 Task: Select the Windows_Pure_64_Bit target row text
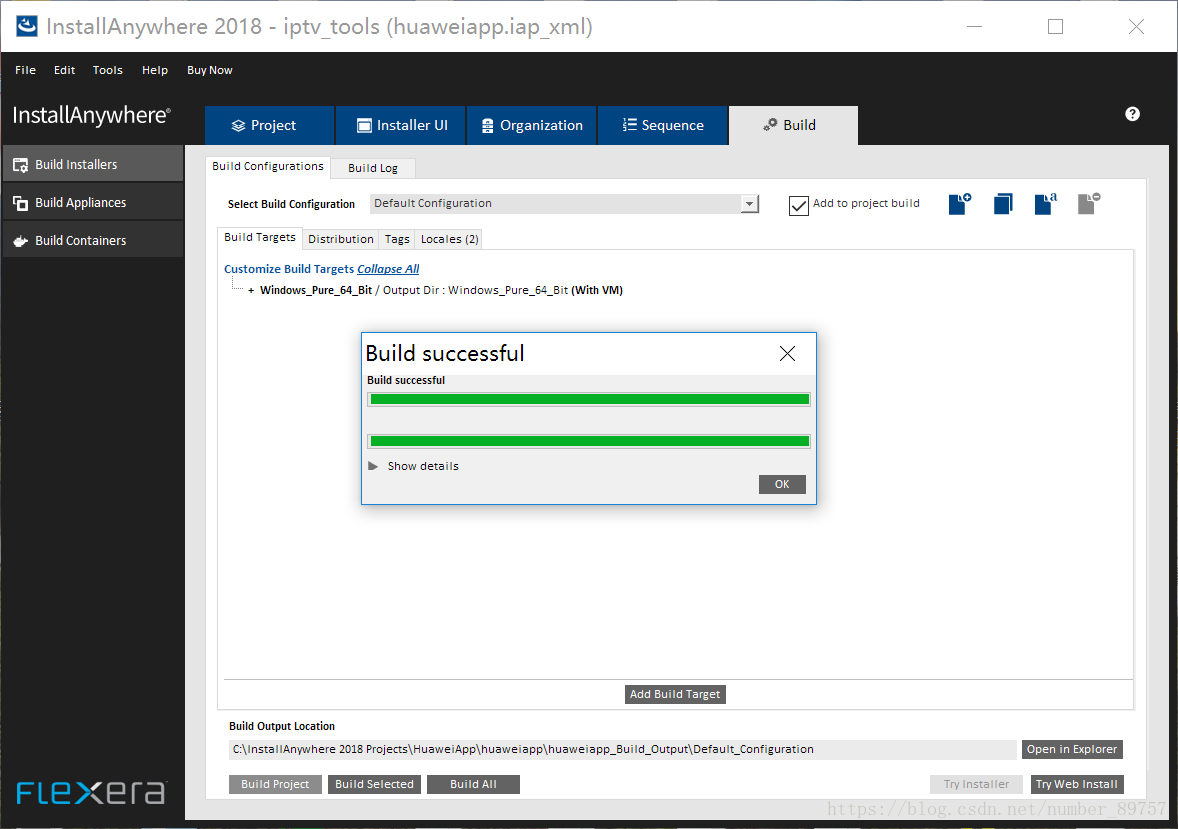pos(441,290)
